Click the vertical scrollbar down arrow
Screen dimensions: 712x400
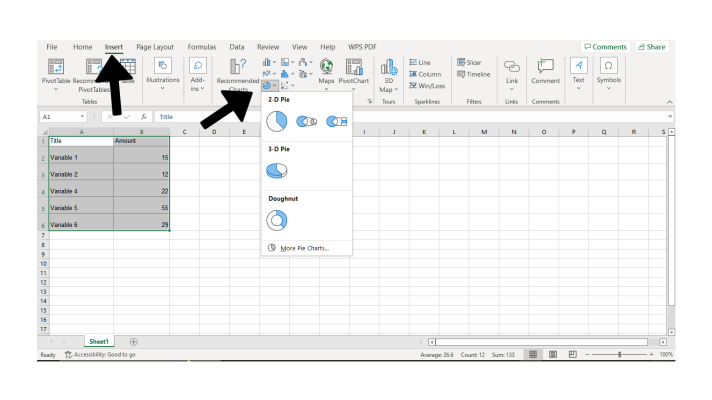pyautogui.click(x=672, y=332)
